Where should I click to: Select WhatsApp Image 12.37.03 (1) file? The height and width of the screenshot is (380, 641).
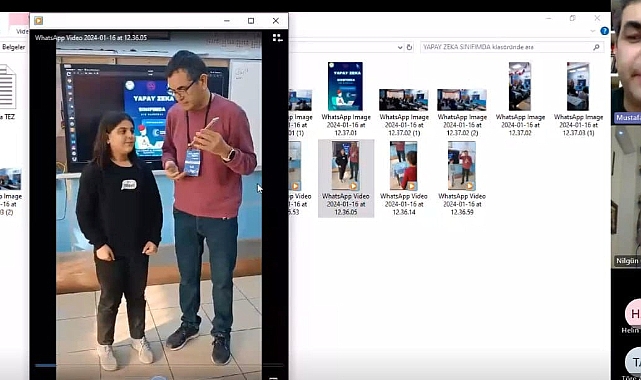coord(578,99)
